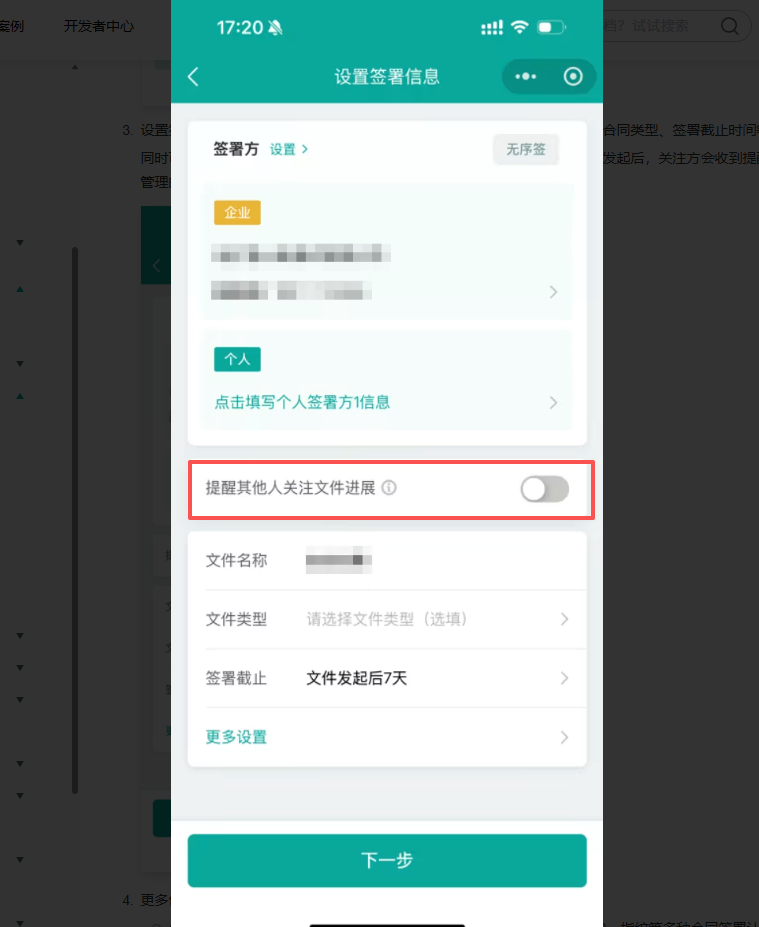The height and width of the screenshot is (927, 759).
Task: Open the mini-program more options menu
Action: [526, 76]
